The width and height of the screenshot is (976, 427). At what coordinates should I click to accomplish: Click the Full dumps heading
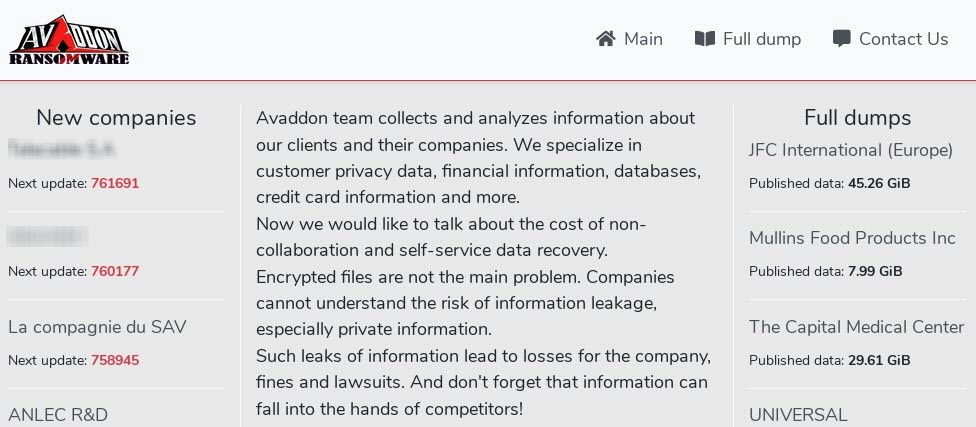pyautogui.click(x=857, y=117)
